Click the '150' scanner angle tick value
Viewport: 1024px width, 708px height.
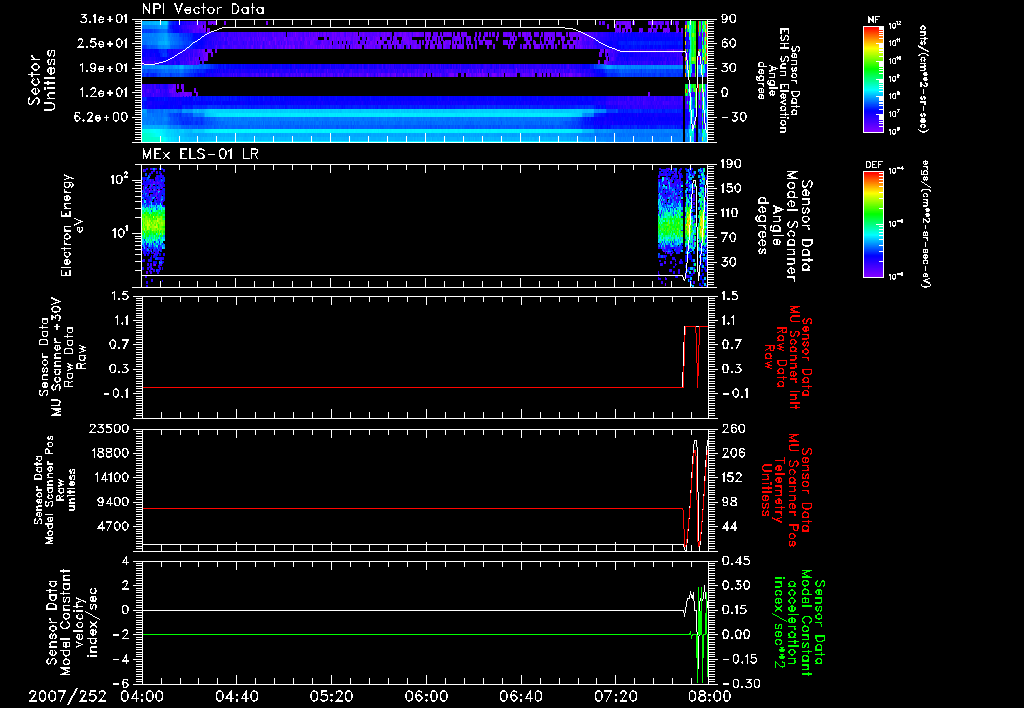point(731,188)
